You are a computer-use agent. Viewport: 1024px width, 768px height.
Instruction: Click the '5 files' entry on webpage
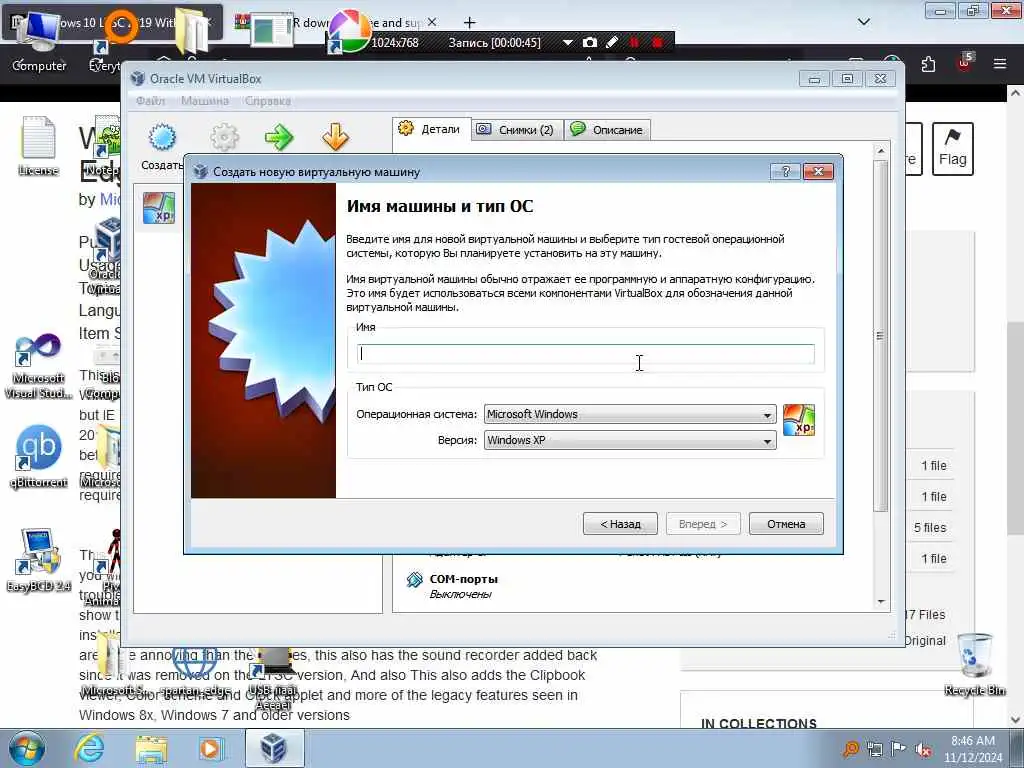[930, 528]
